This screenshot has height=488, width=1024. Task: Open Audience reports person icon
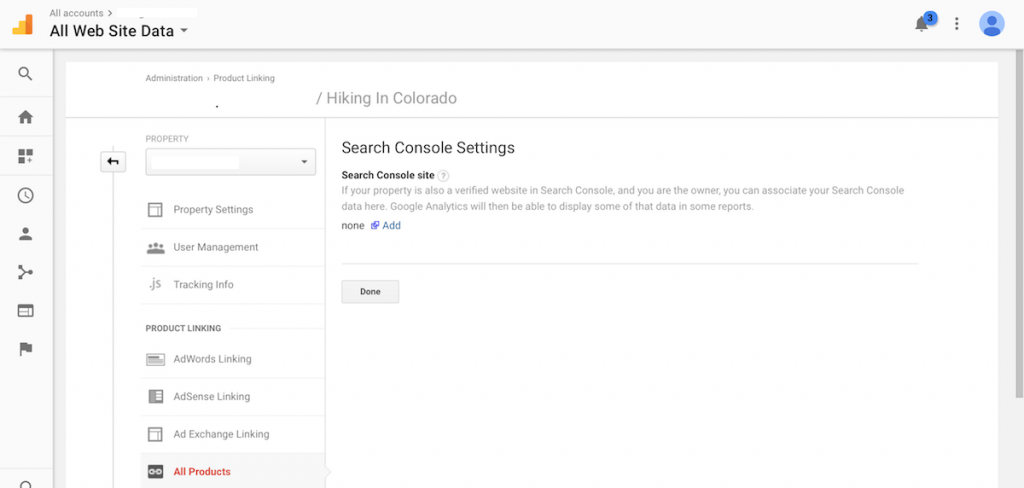[25, 234]
